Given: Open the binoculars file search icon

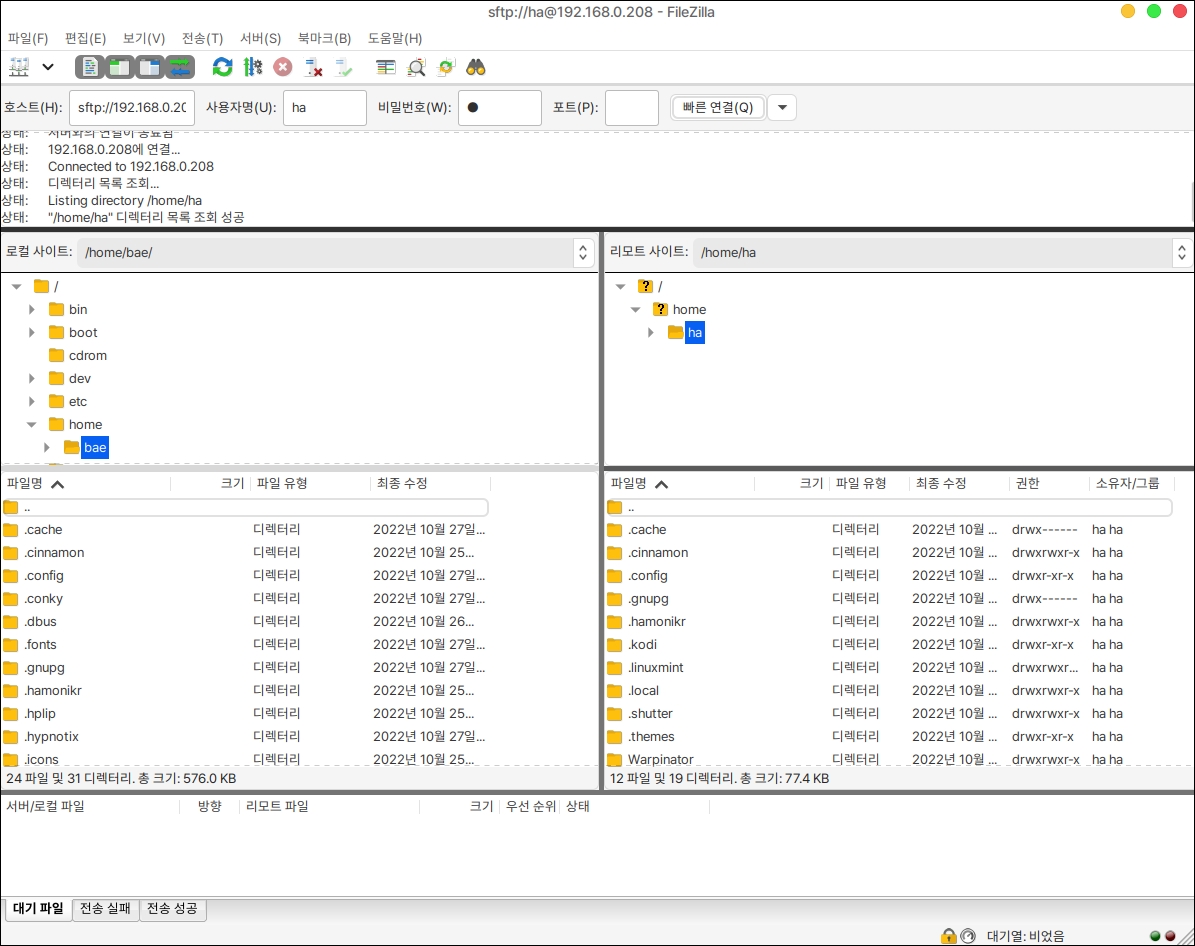Looking at the screenshot, I should point(476,67).
